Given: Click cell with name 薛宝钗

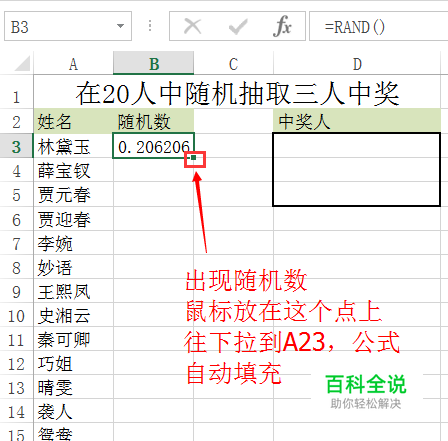Looking at the screenshot, I should point(73,170).
